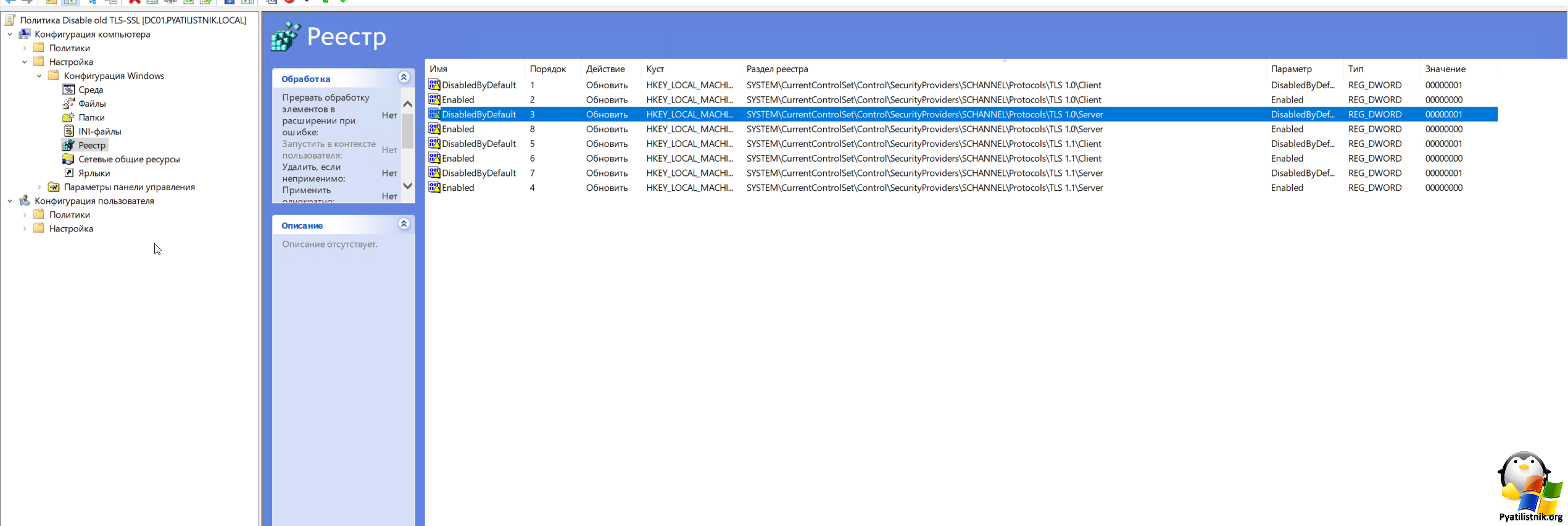Expand Политики under Конфигурация пользователя
The image size is (1568, 526).
click(25, 215)
